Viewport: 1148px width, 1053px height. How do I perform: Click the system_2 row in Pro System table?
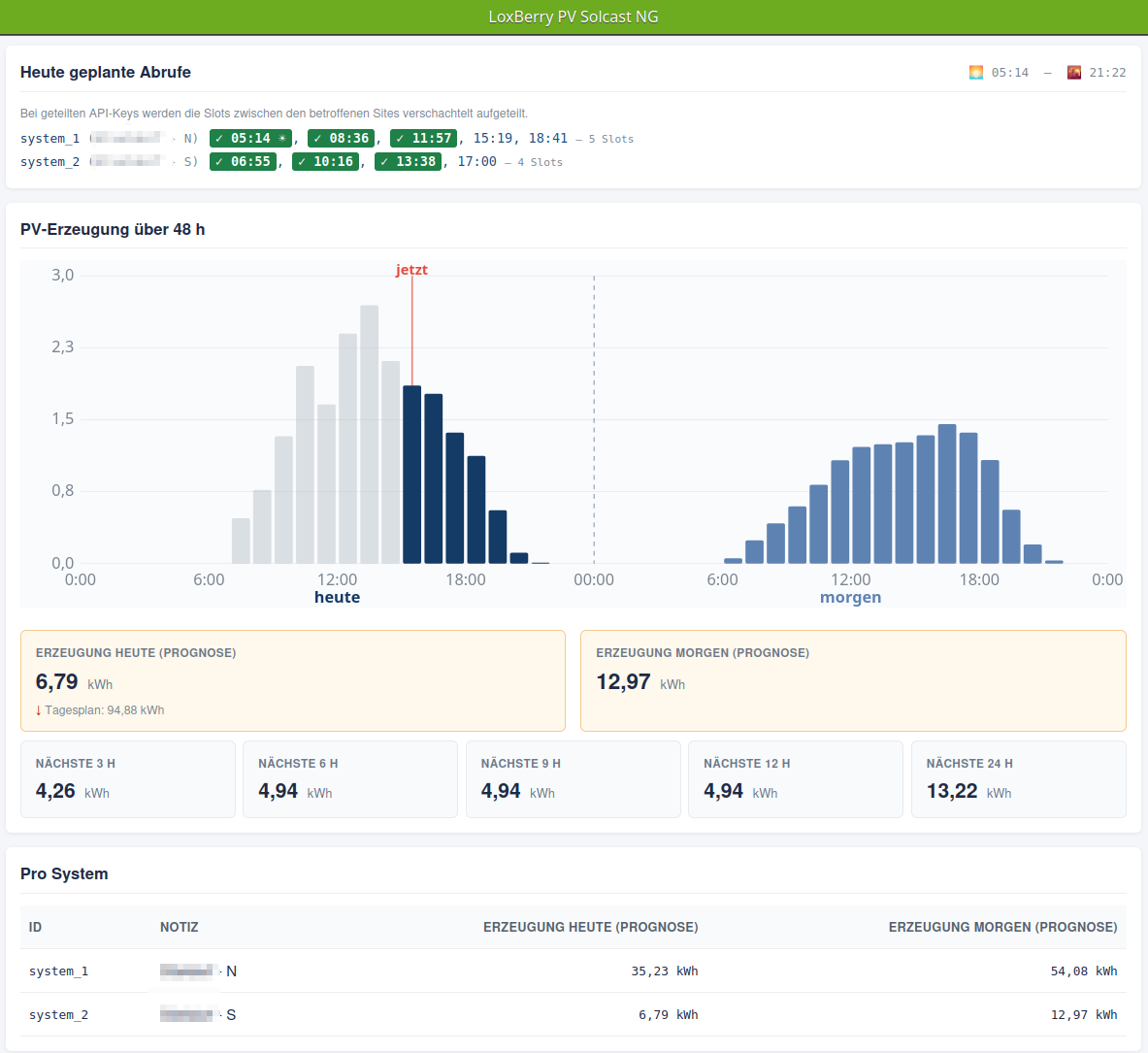(574, 1015)
